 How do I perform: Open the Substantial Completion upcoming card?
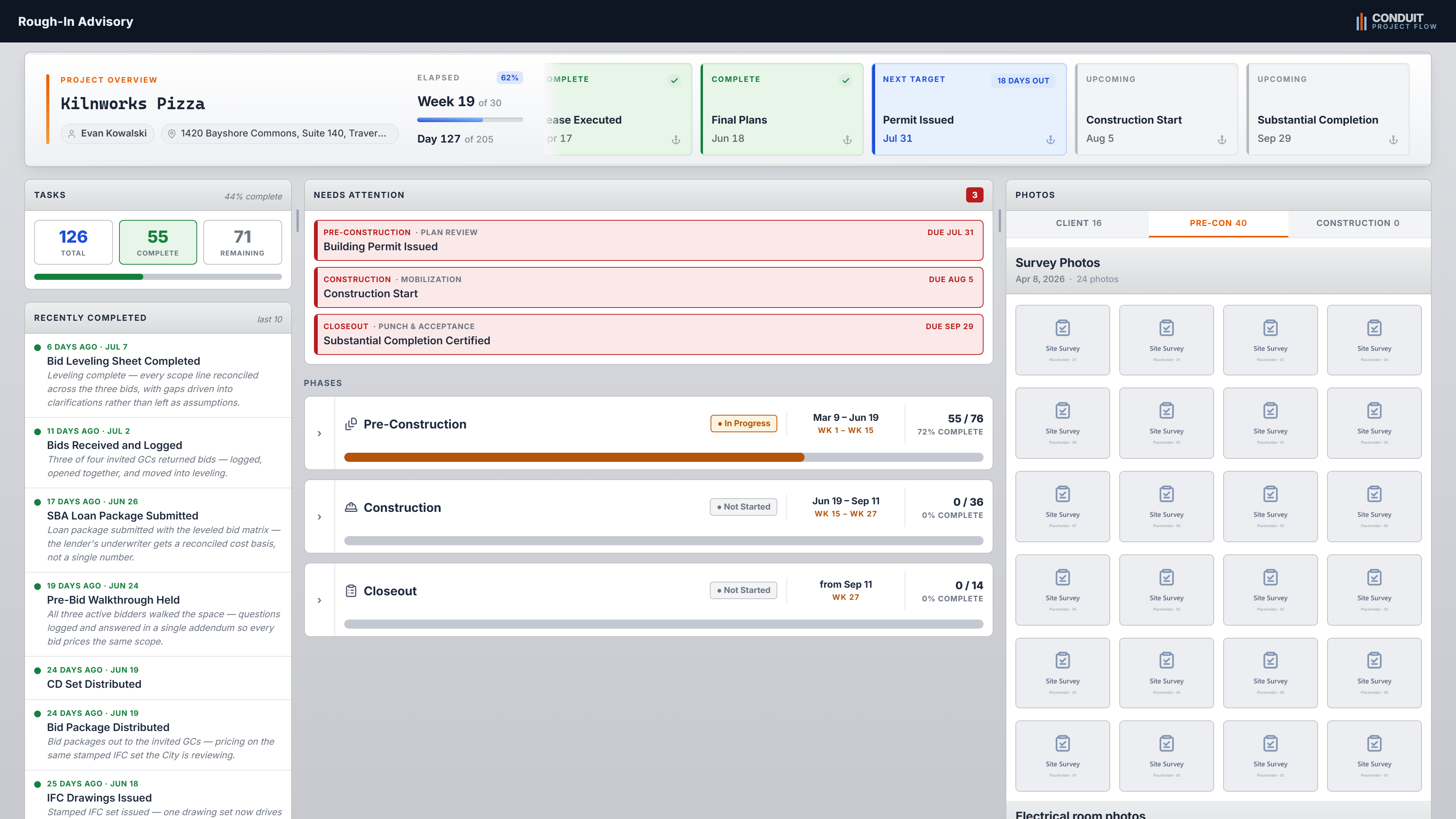coord(1328,109)
